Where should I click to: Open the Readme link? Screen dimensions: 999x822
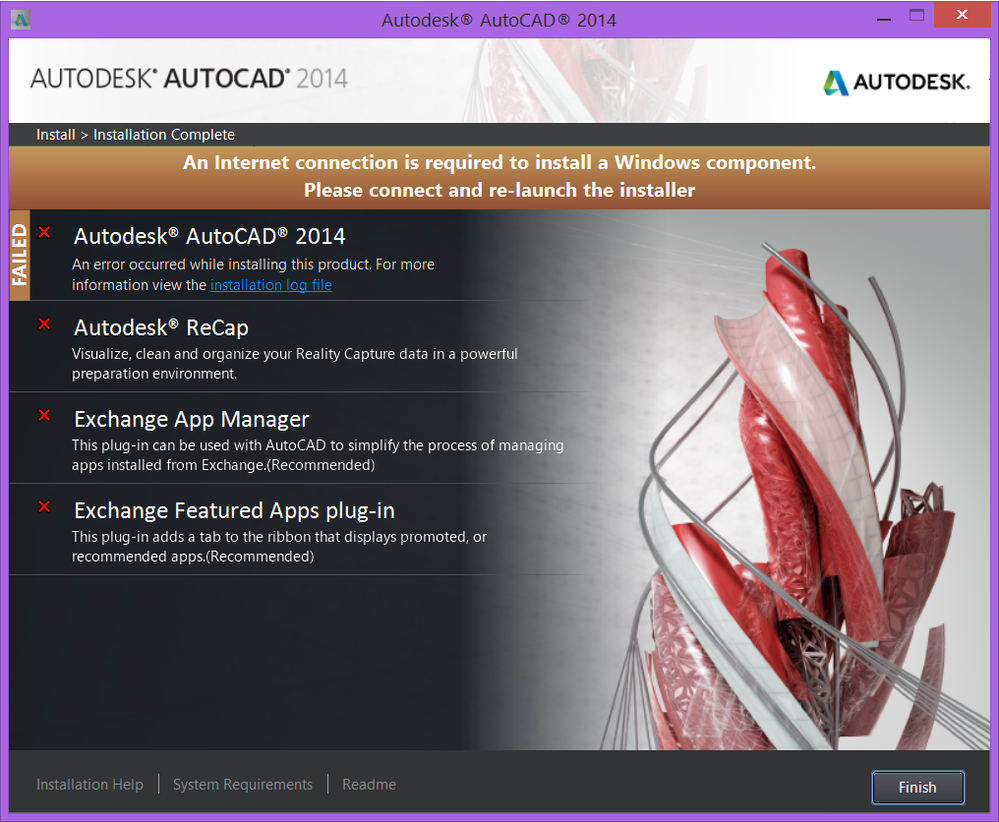(x=369, y=784)
